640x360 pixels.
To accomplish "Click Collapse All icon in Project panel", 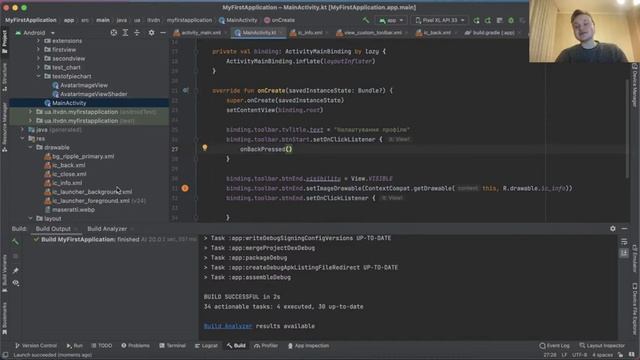I will click(137, 33).
